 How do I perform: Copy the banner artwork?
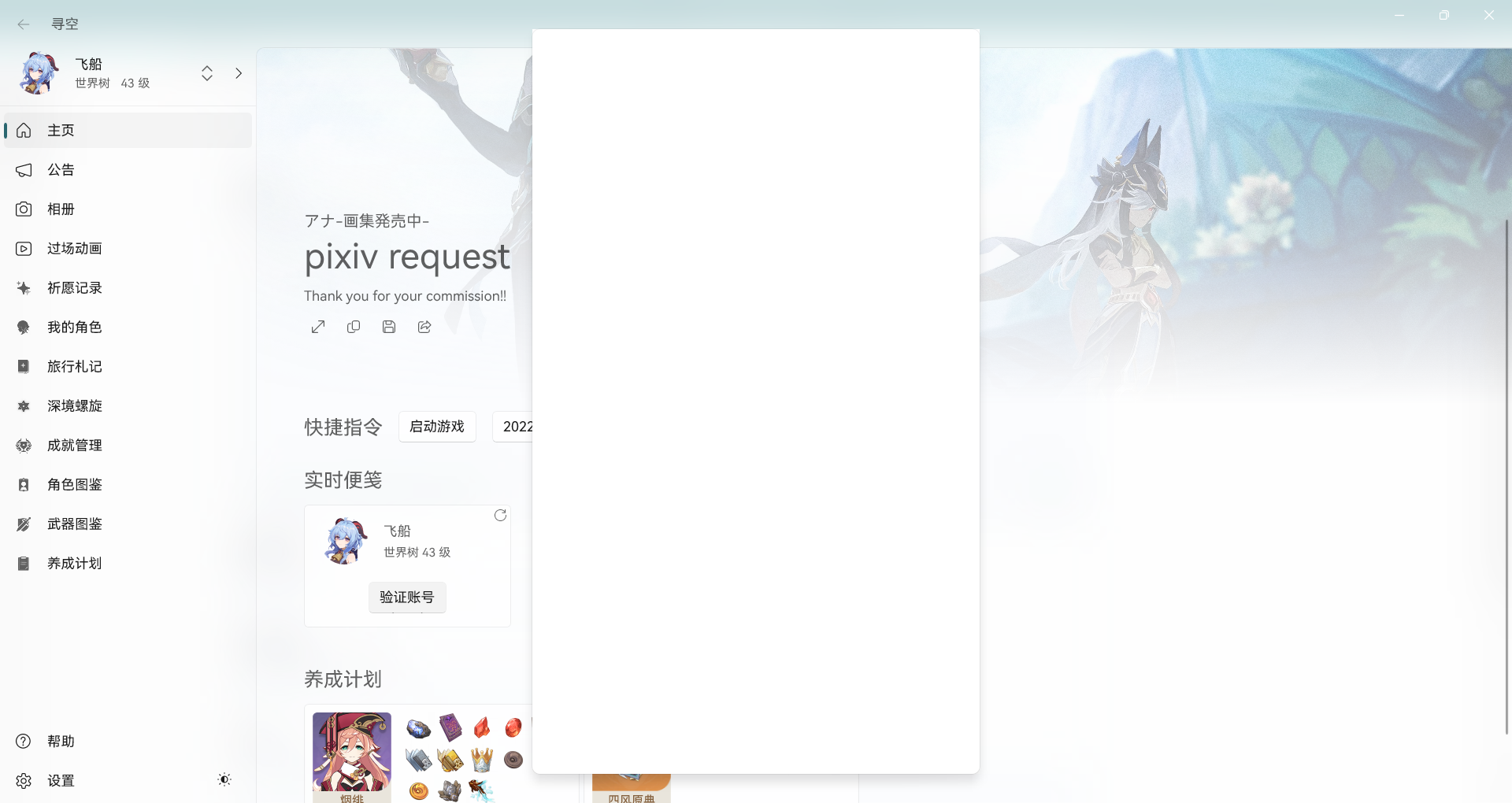[354, 327]
